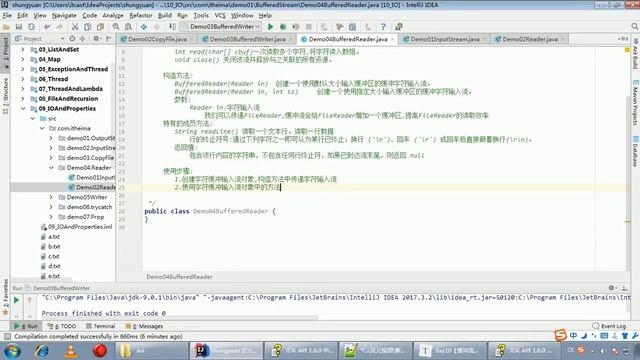Screen dimensions: 640x360
Task: Expand the Demo05Writer package
Action: pyautogui.click(x=51, y=197)
